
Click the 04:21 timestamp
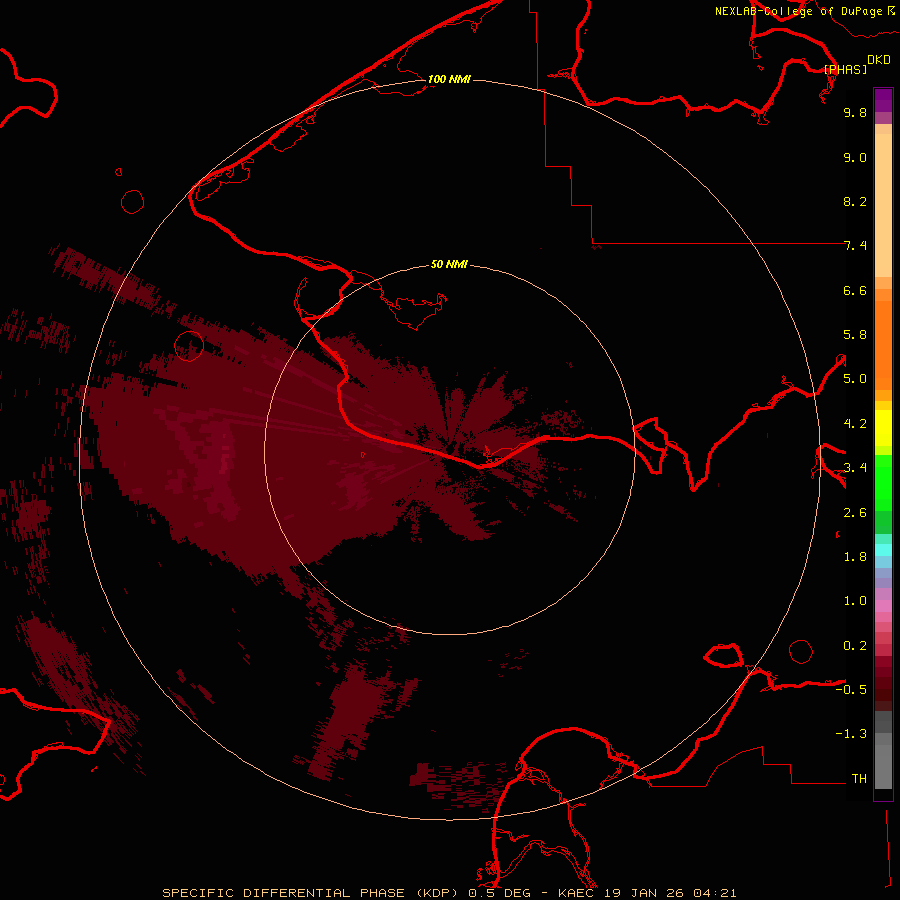pos(715,893)
